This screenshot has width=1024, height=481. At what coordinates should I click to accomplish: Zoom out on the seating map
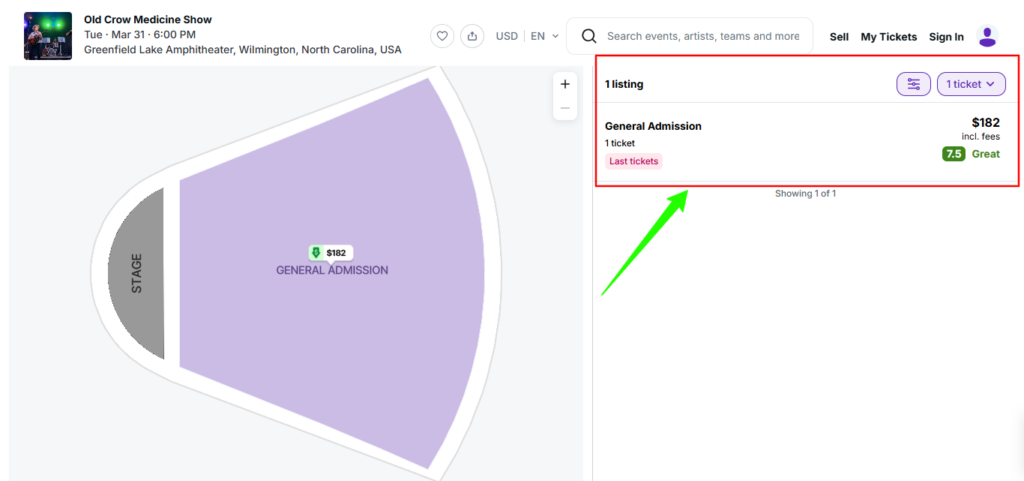565,108
